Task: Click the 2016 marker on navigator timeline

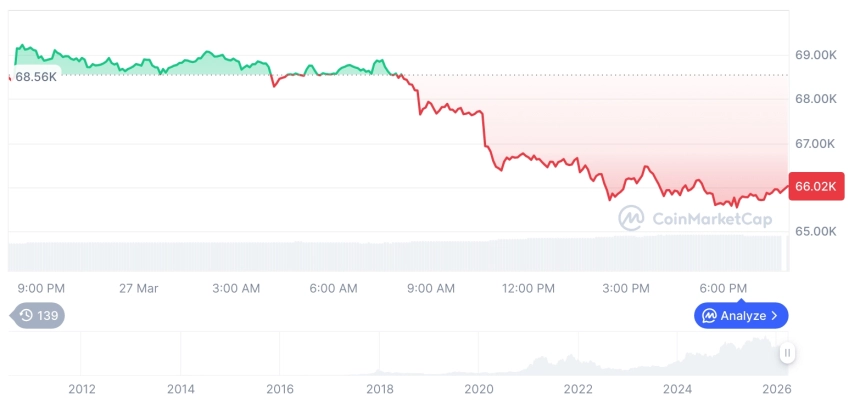Action: click(280, 389)
